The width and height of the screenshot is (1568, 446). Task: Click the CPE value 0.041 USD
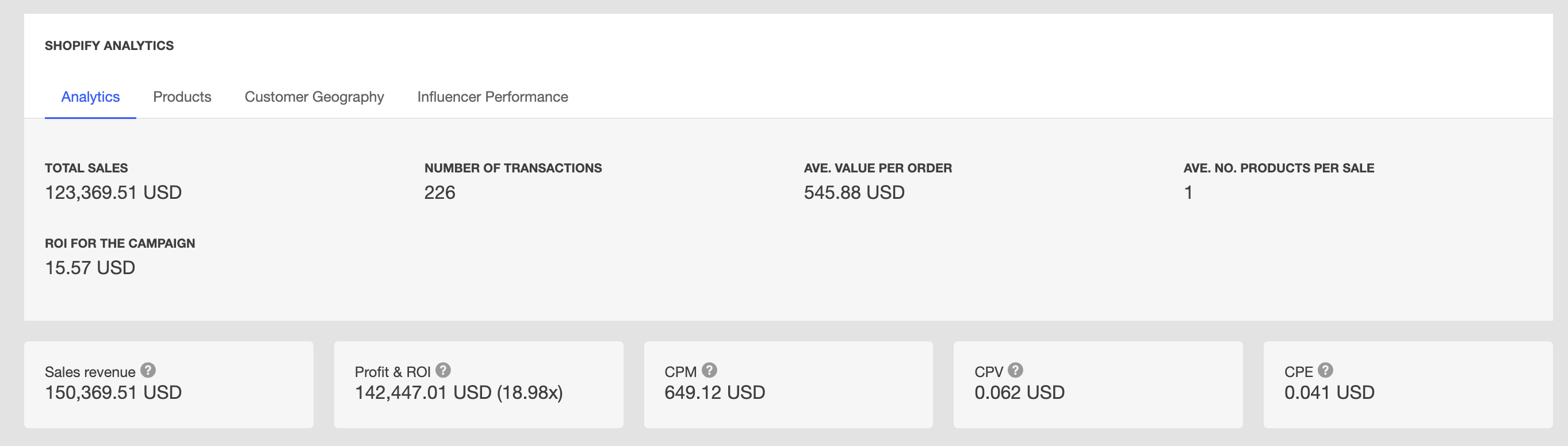pyautogui.click(x=1329, y=393)
